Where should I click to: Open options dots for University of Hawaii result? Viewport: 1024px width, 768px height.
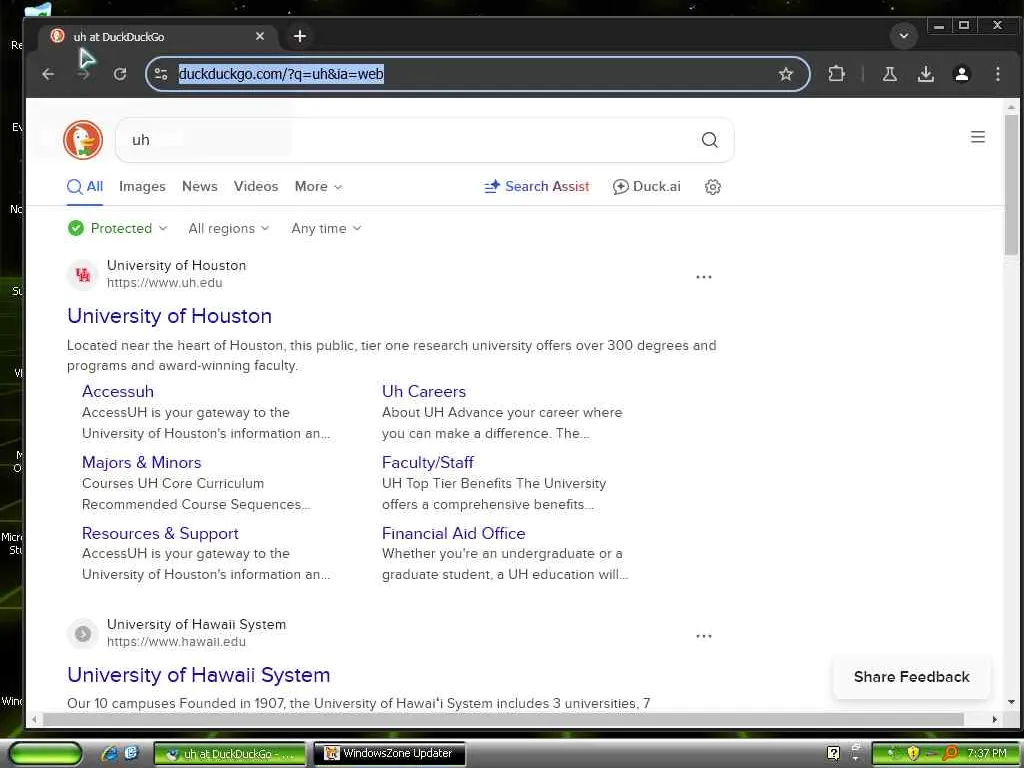coord(703,636)
